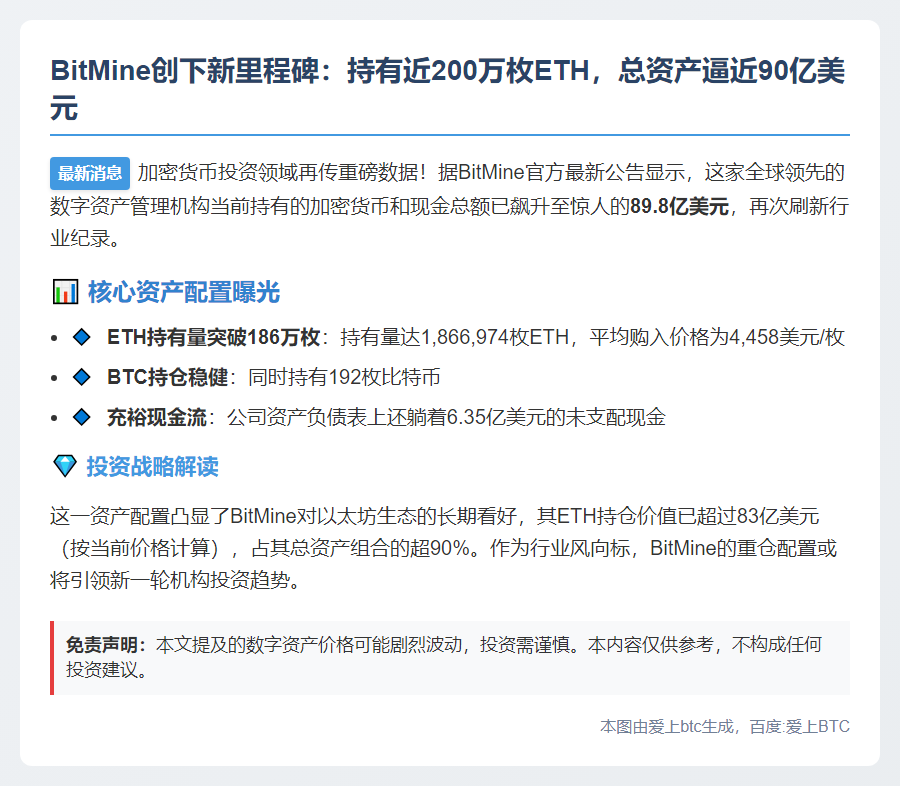Viewport: 900px width, 786px height.
Task: Click the 6.35亿美元 unallocated cash text
Action: click(x=480, y=418)
